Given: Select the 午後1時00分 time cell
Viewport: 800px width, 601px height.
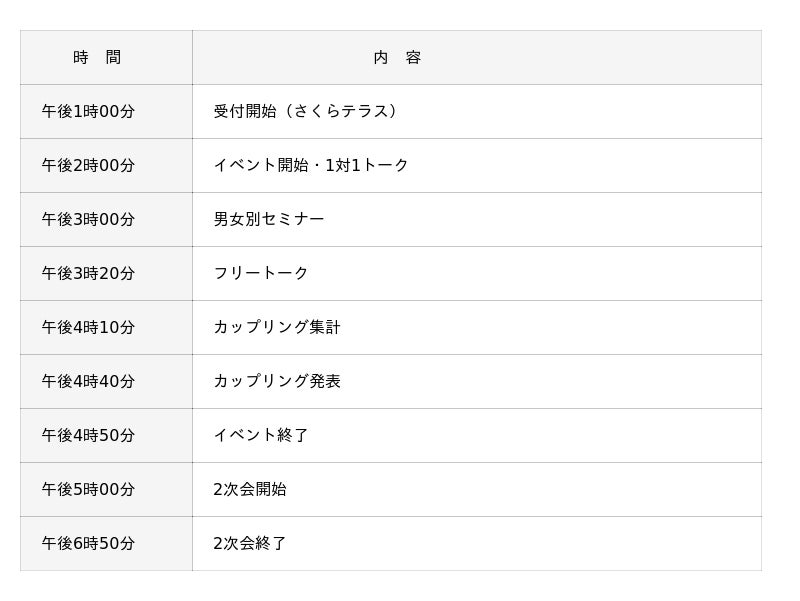Looking at the screenshot, I should pyautogui.click(x=88, y=112).
